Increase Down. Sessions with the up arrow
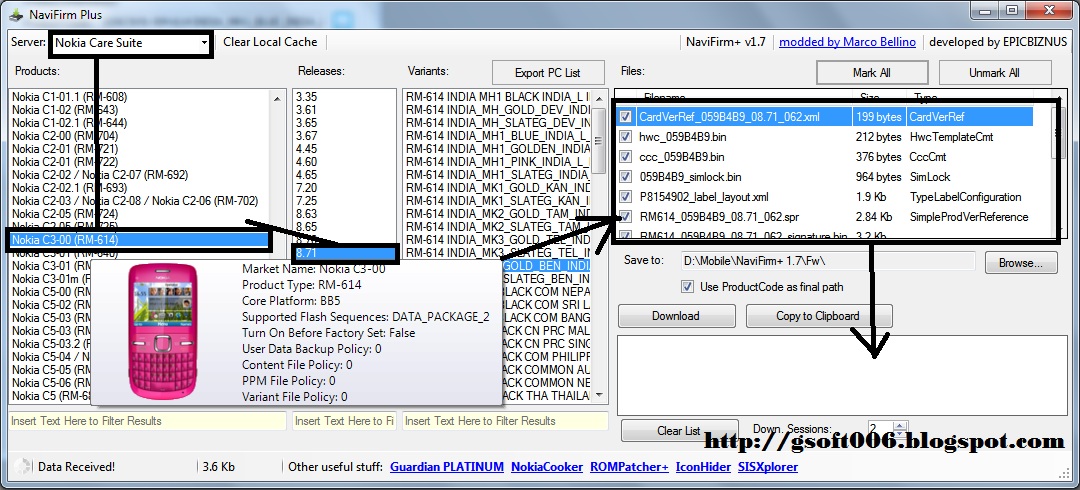This screenshot has height=490, width=1080. [900, 425]
